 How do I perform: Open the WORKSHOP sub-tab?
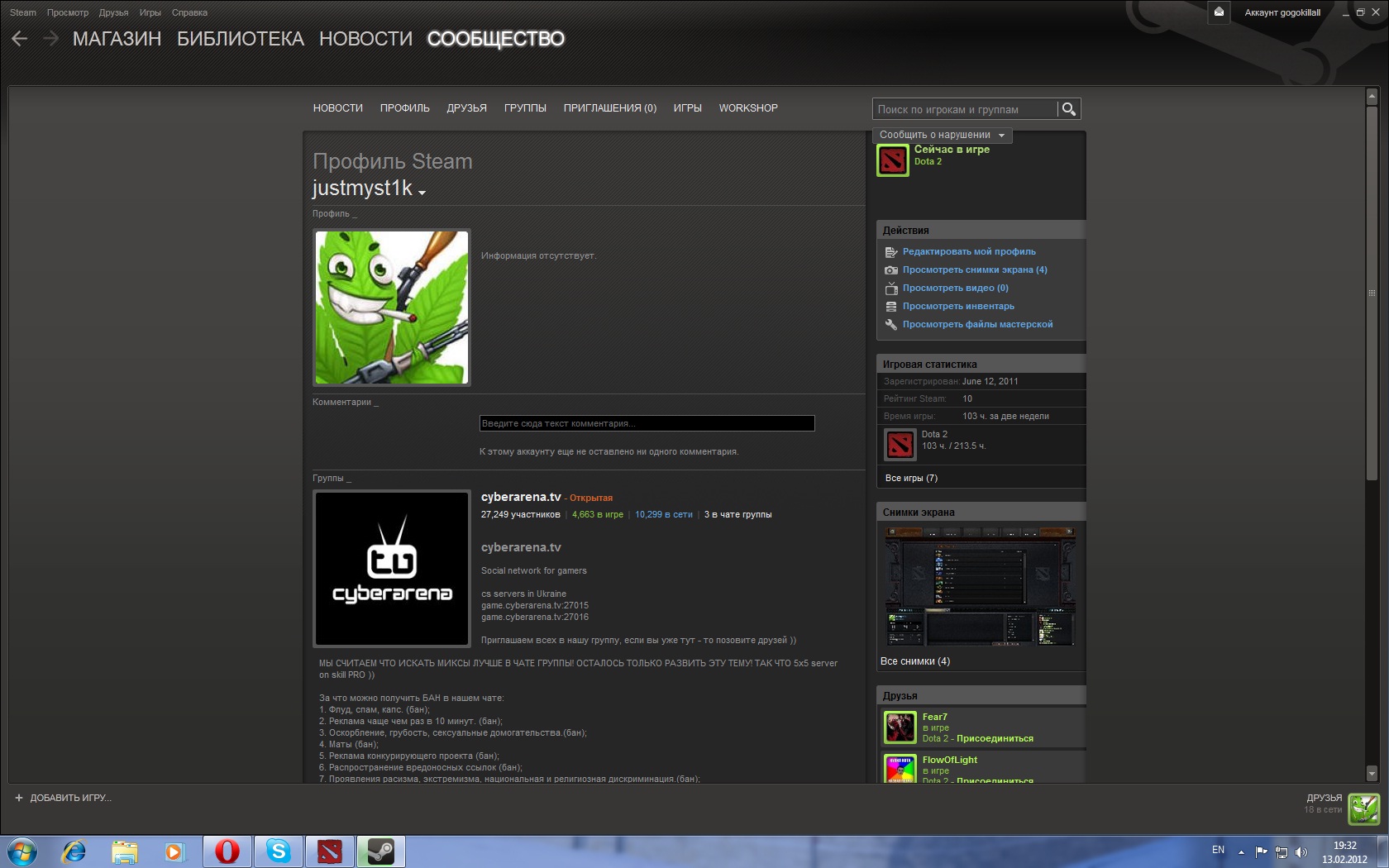click(748, 108)
